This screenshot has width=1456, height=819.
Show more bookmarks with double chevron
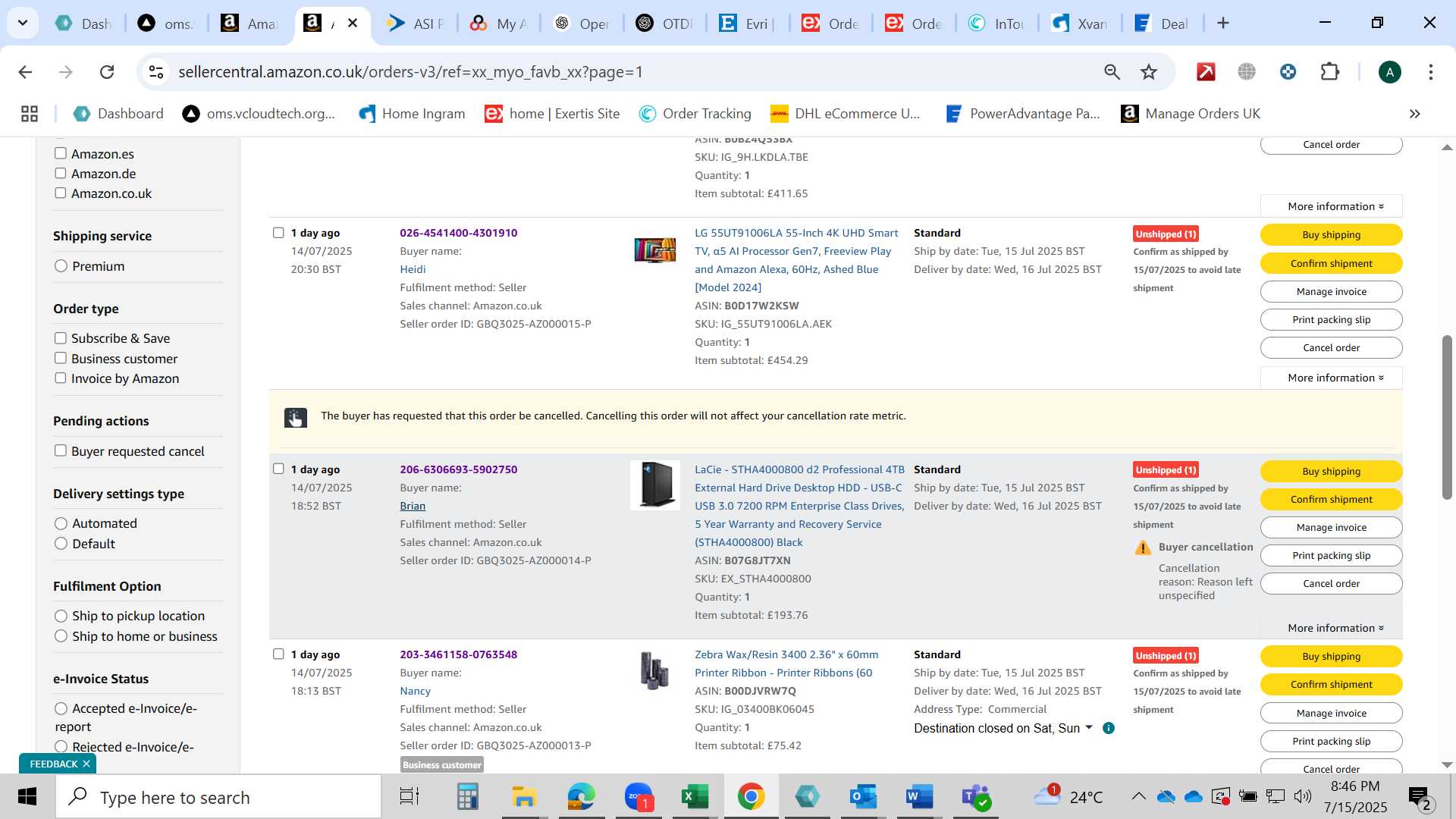(x=1414, y=114)
